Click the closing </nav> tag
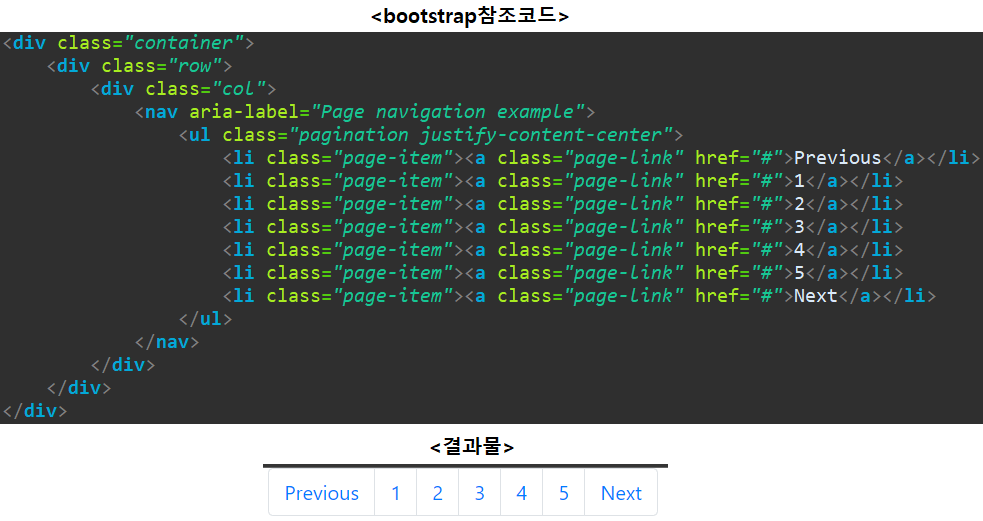The height and width of the screenshot is (521, 983). (x=167, y=342)
